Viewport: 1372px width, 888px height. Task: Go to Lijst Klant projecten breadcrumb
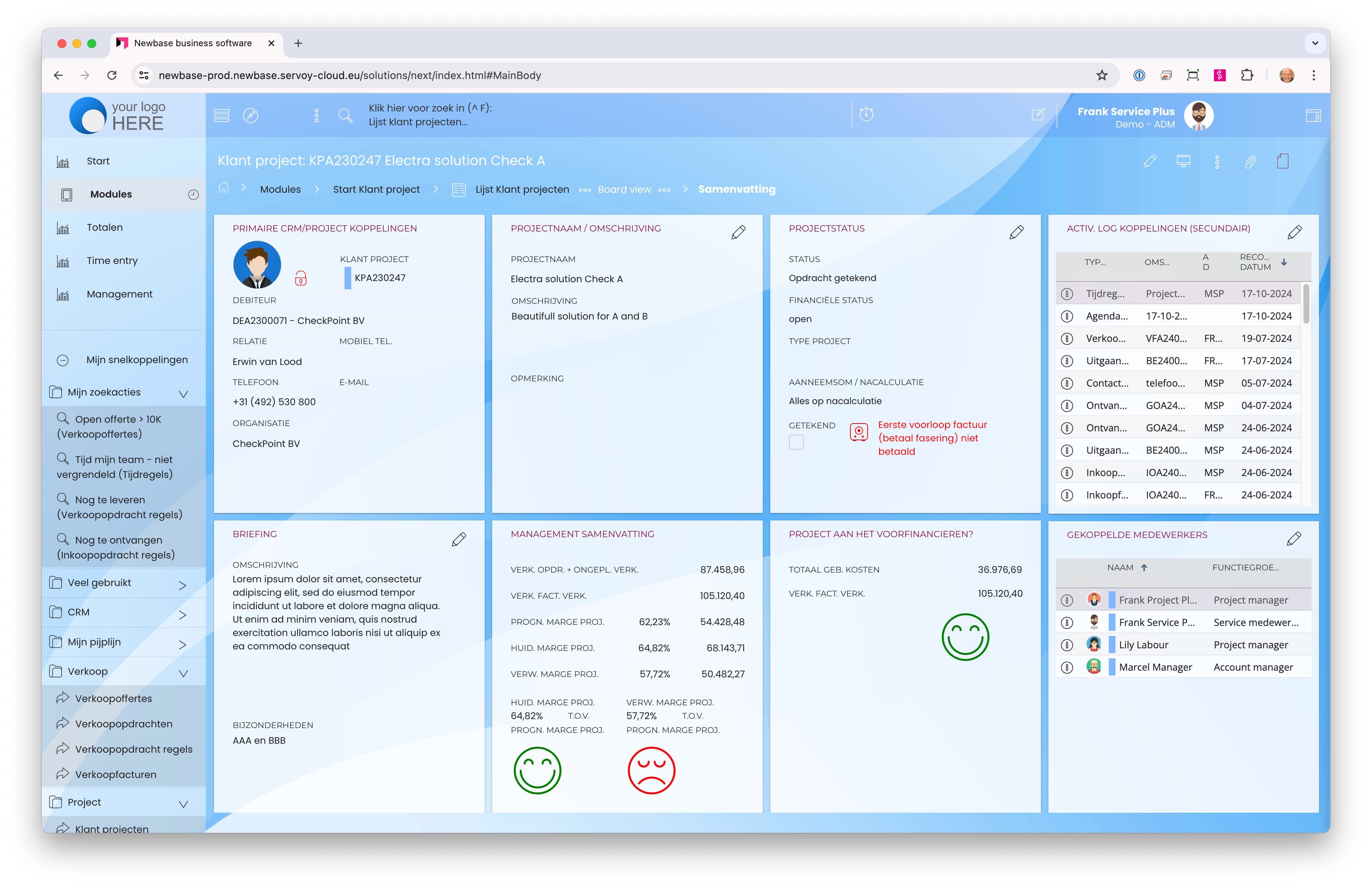522,190
